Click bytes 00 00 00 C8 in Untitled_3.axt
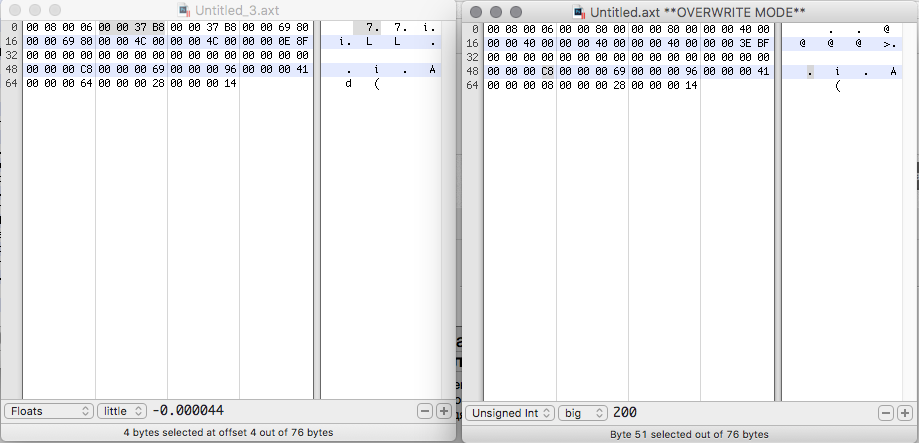Screen dimensions: 919x443 pos(60,69)
